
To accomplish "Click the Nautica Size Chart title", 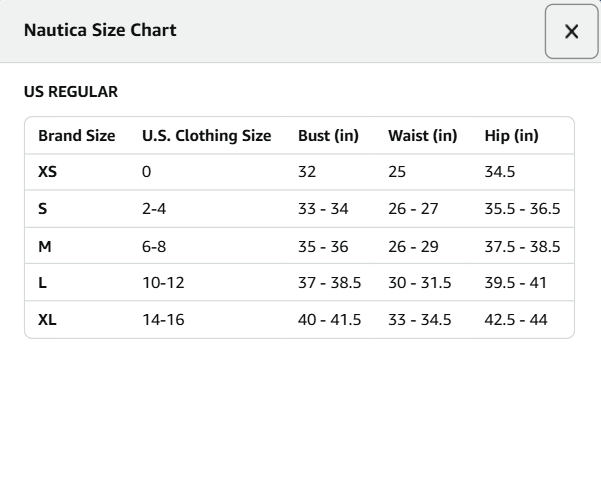I will (100, 30).
